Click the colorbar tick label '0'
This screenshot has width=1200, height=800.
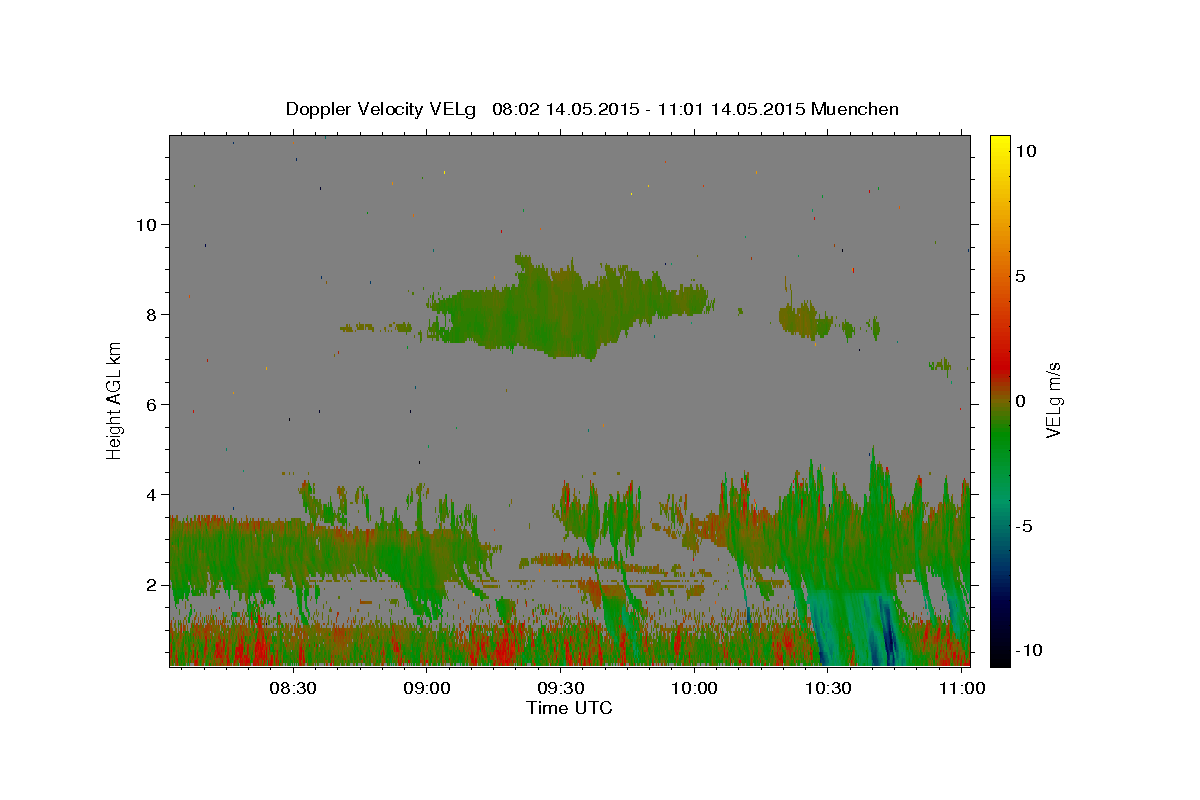[x=1020, y=401]
